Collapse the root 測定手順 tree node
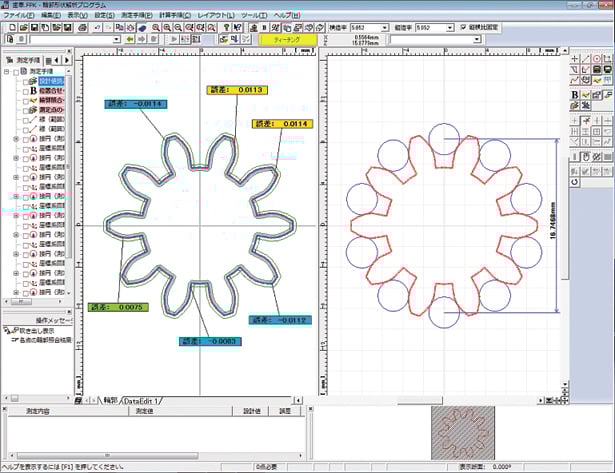This screenshot has width=615, height=473. click(x=7, y=72)
